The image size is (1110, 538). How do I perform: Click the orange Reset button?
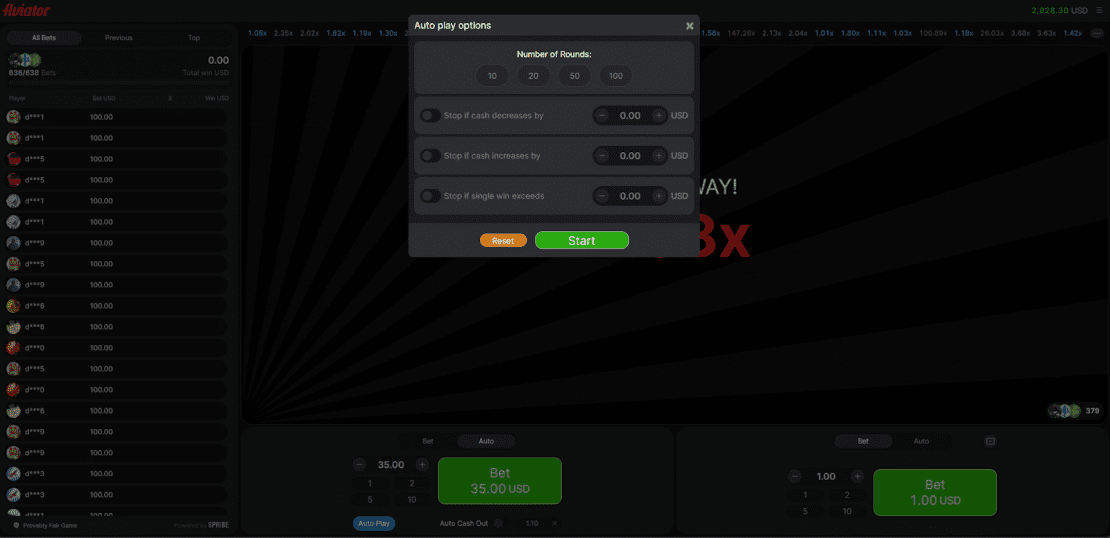pos(503,241)
